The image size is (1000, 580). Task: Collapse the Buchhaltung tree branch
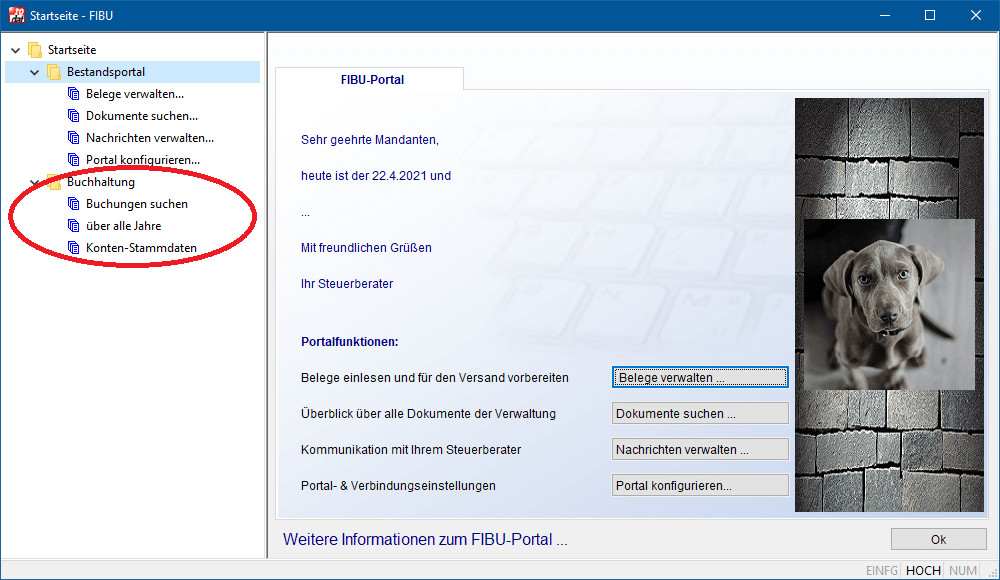point(34,182)
